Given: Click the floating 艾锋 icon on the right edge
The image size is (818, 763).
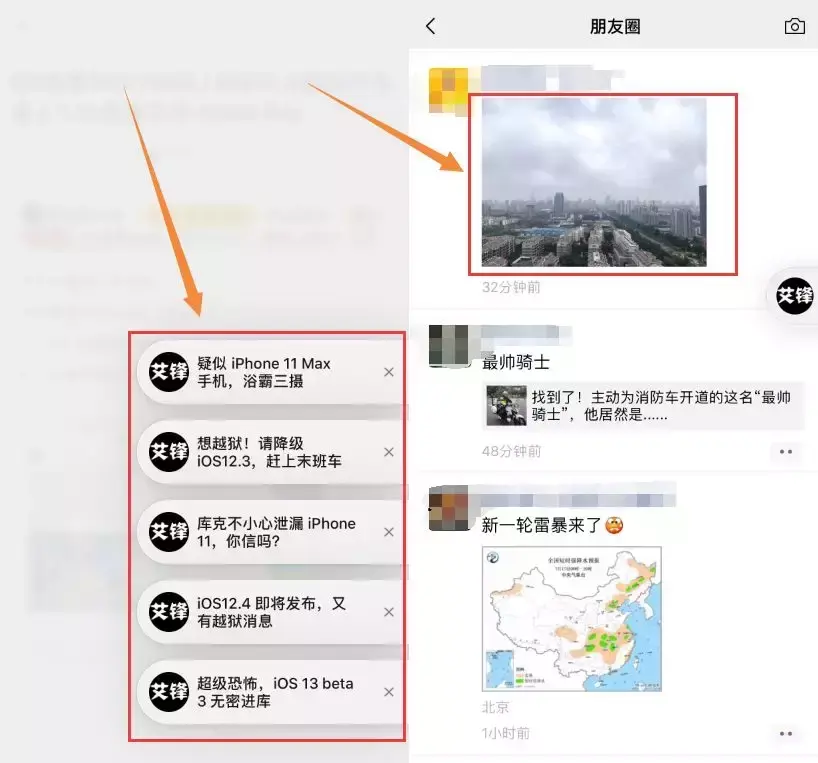Looking at the screenshot, I should 793,296.
